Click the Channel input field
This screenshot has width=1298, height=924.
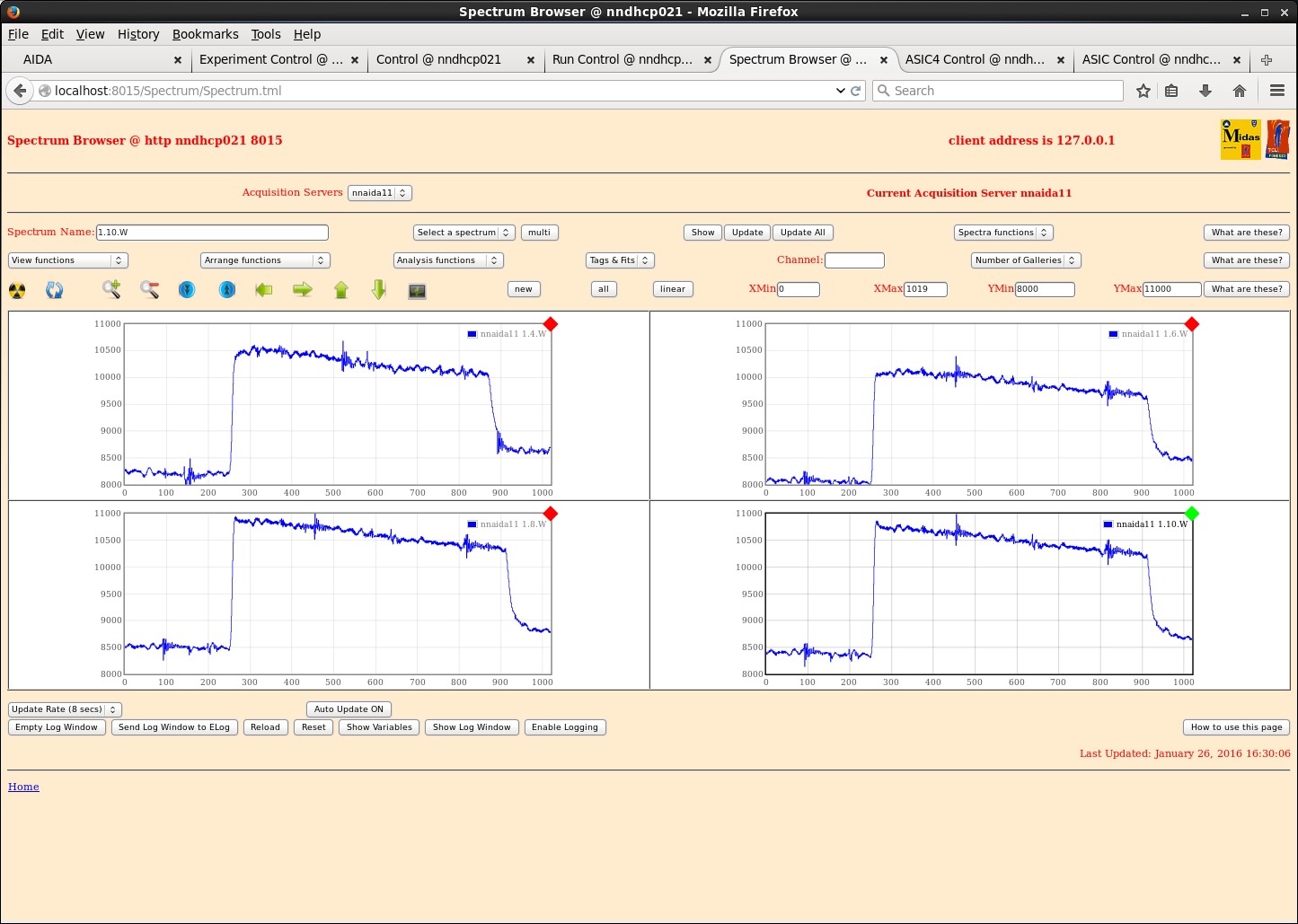(x=854, y=260)
